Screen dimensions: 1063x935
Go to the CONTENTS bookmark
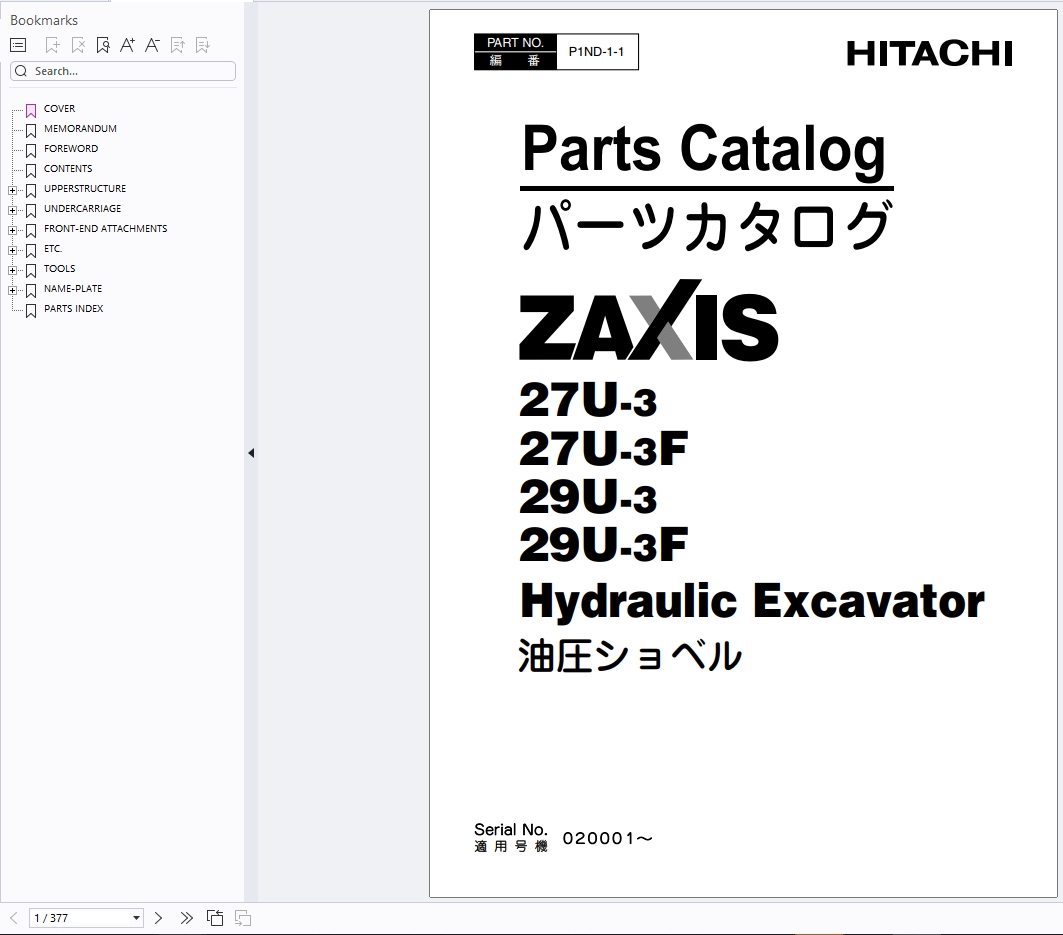click(x=68, y=169)
